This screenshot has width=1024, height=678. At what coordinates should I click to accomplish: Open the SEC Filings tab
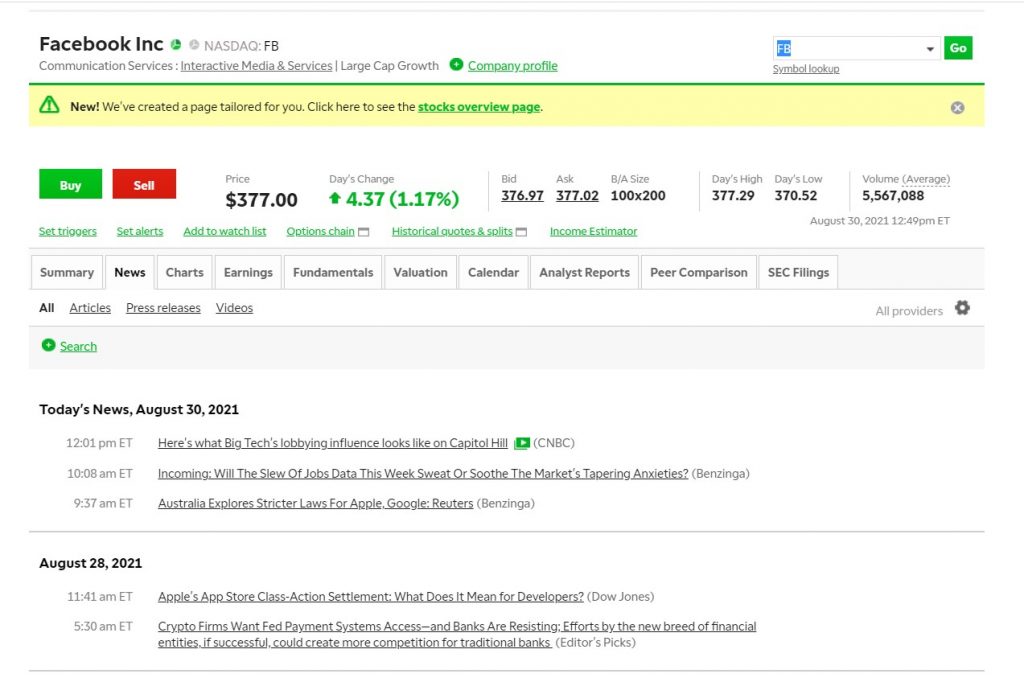click(798, 272)
